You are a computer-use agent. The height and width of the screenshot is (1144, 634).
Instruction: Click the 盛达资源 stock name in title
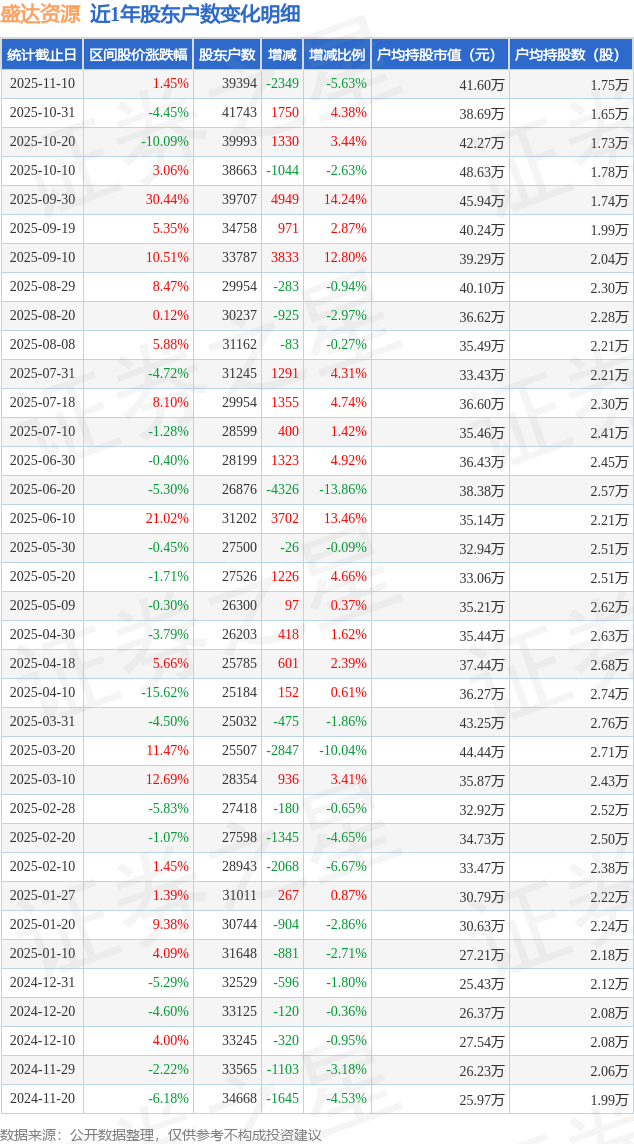(x=41, y=14)
